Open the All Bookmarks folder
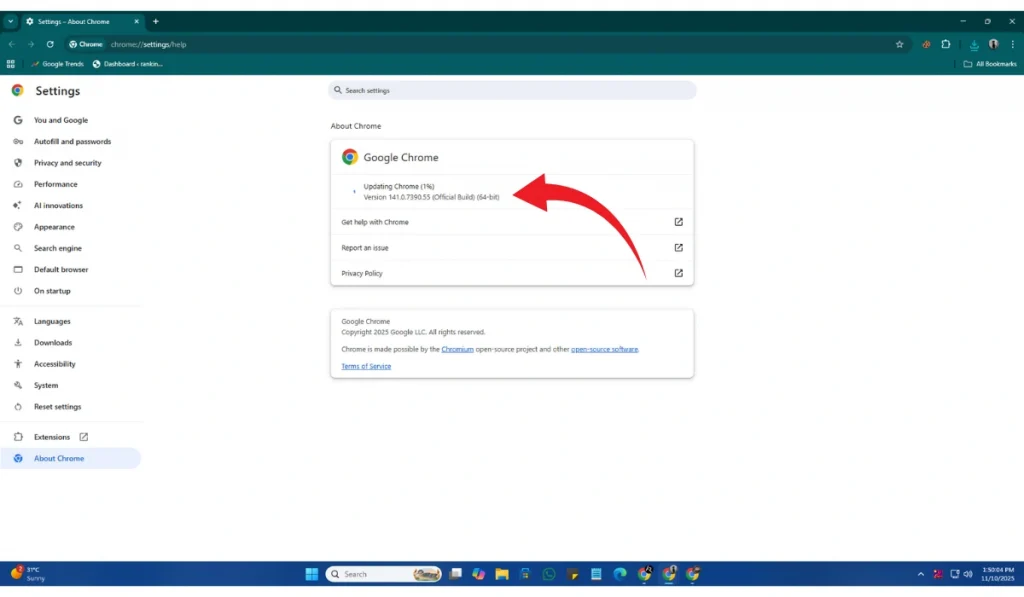Screen dimensions: 1024x597 coord(990,64)
